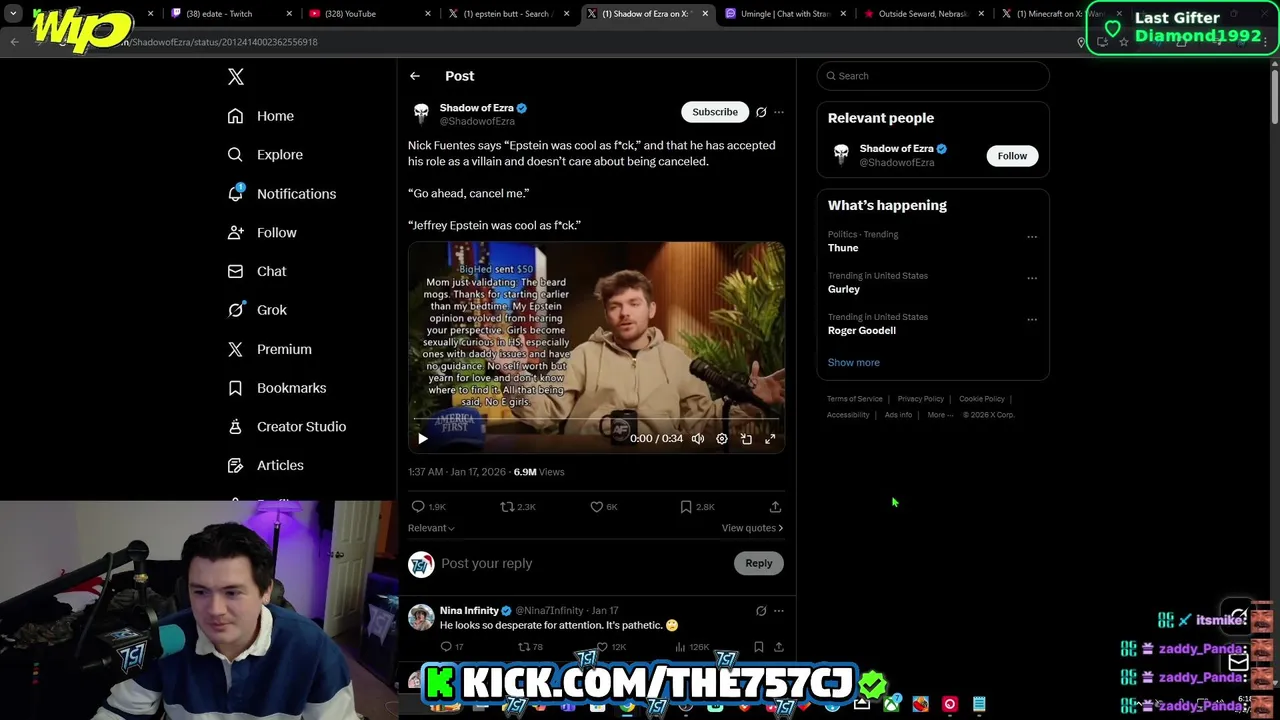The height and width of the screenshot is (720, 1280).
Task: Open Roger Goodell trending topic
Action: [x=862, y=330]
